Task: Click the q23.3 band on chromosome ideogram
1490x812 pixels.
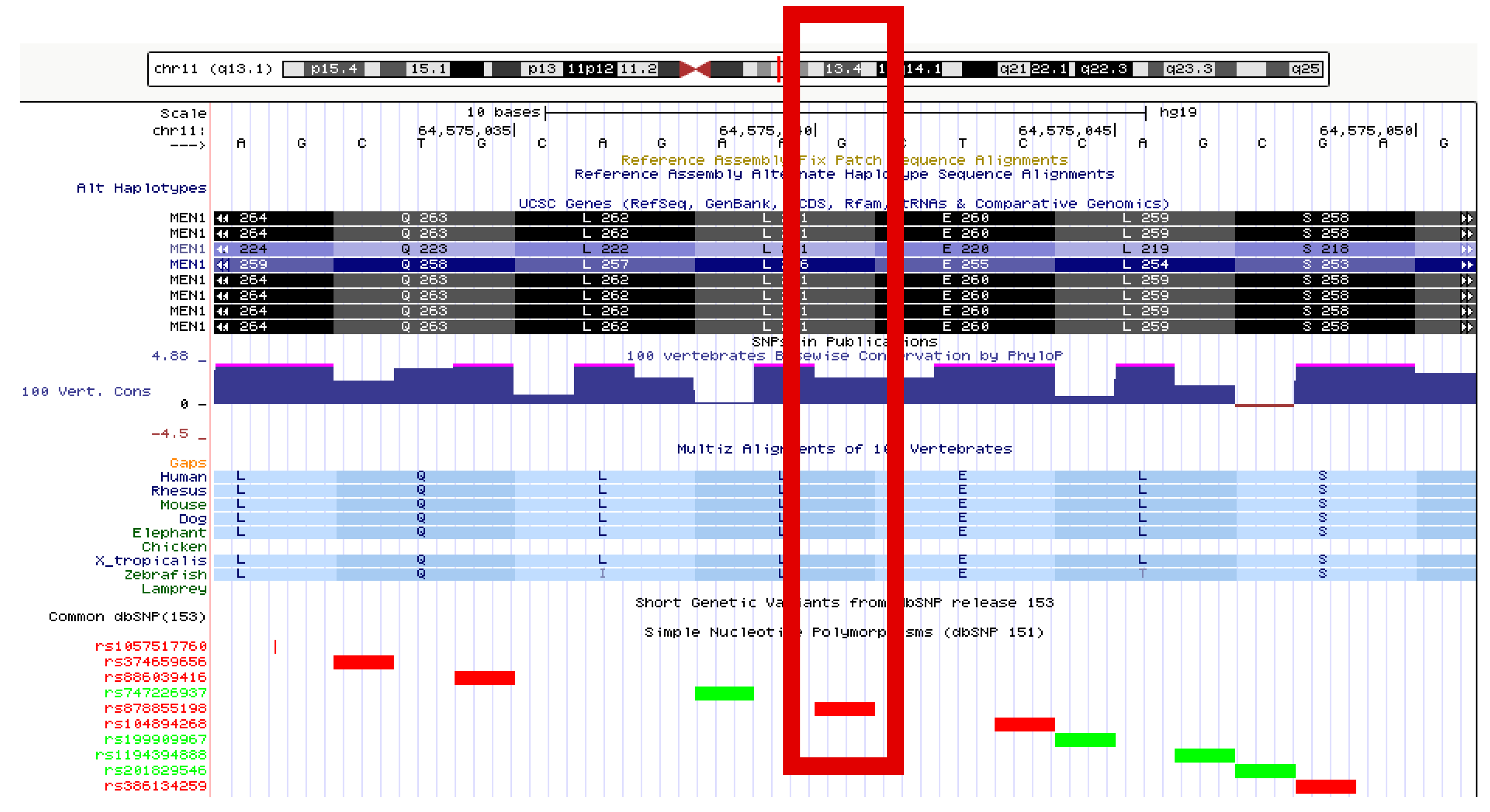Action: pyautogui.click(x=1189, y=69)
